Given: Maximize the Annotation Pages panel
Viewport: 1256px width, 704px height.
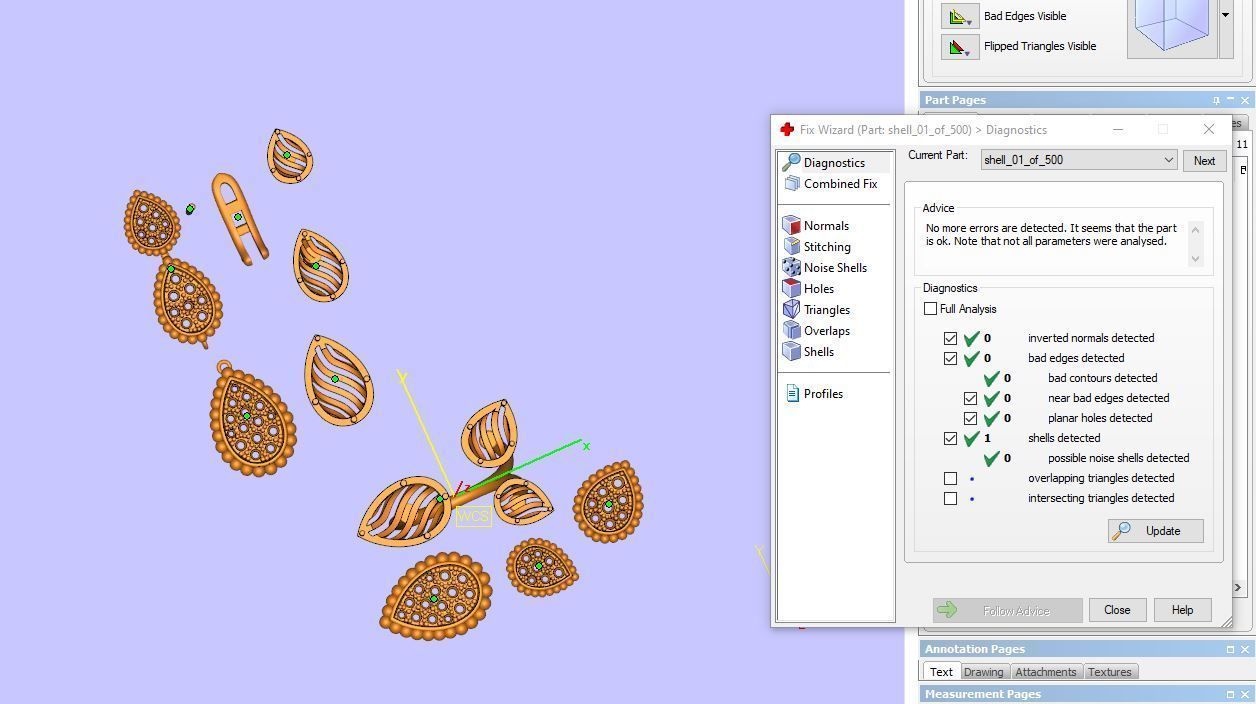Looking at the screenshot, I should coord(1231,649).
